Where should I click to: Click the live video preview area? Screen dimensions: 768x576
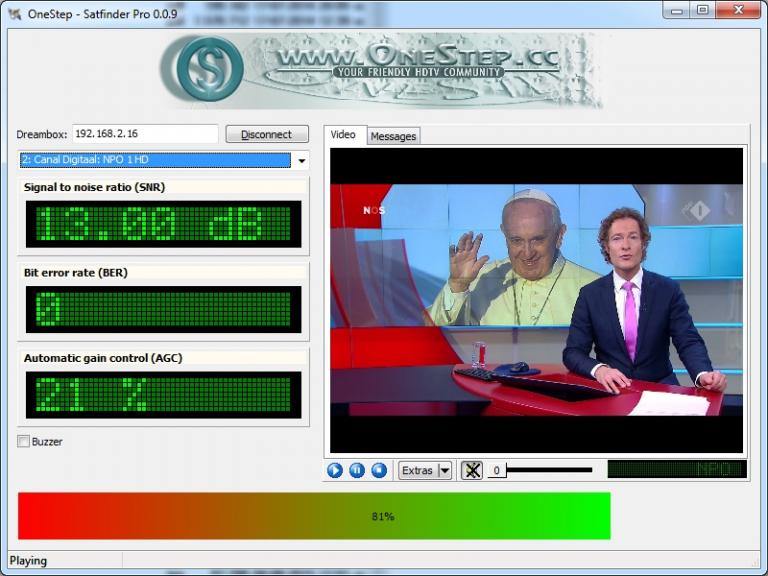536,300
